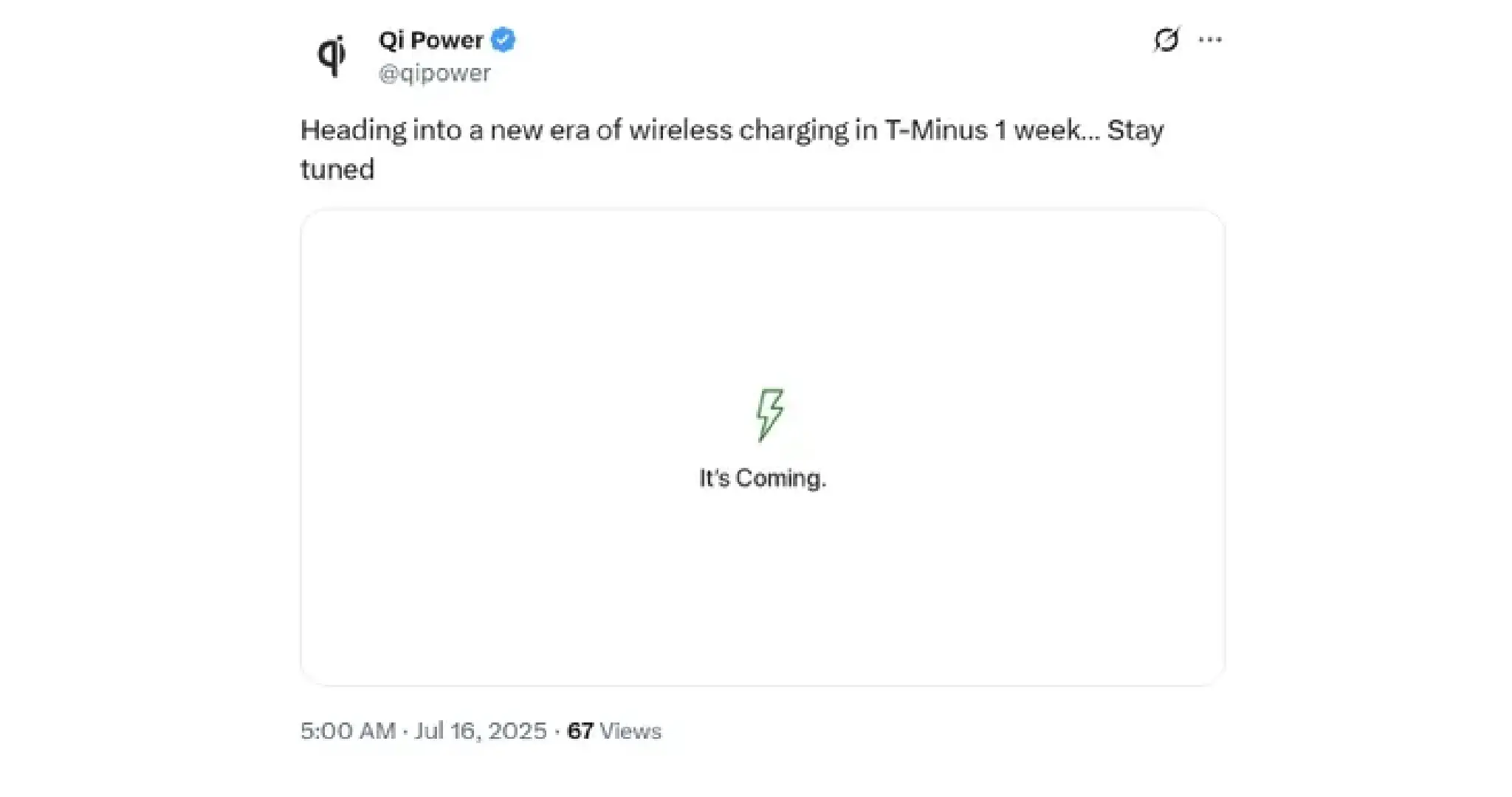Click the @qipower handle
Screen dimensions: 1512x797
click(x=434, y=73)
